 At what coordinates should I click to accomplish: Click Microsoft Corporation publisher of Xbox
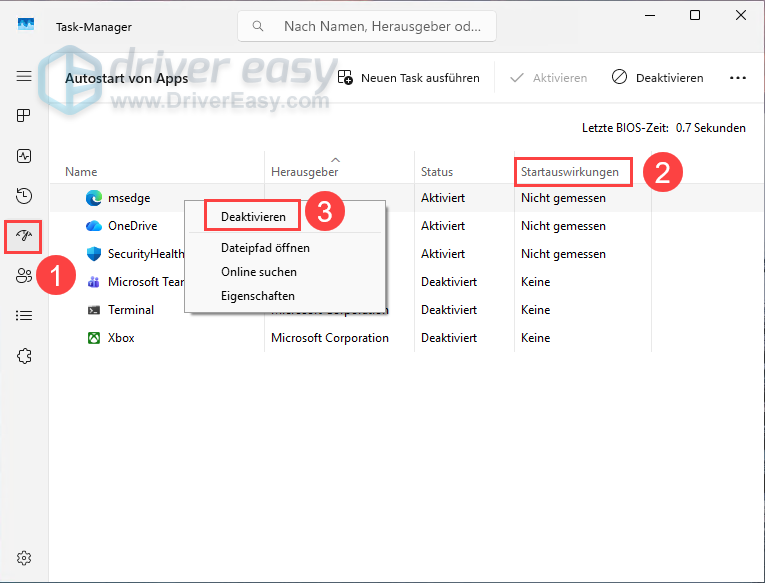coord(330,338)
